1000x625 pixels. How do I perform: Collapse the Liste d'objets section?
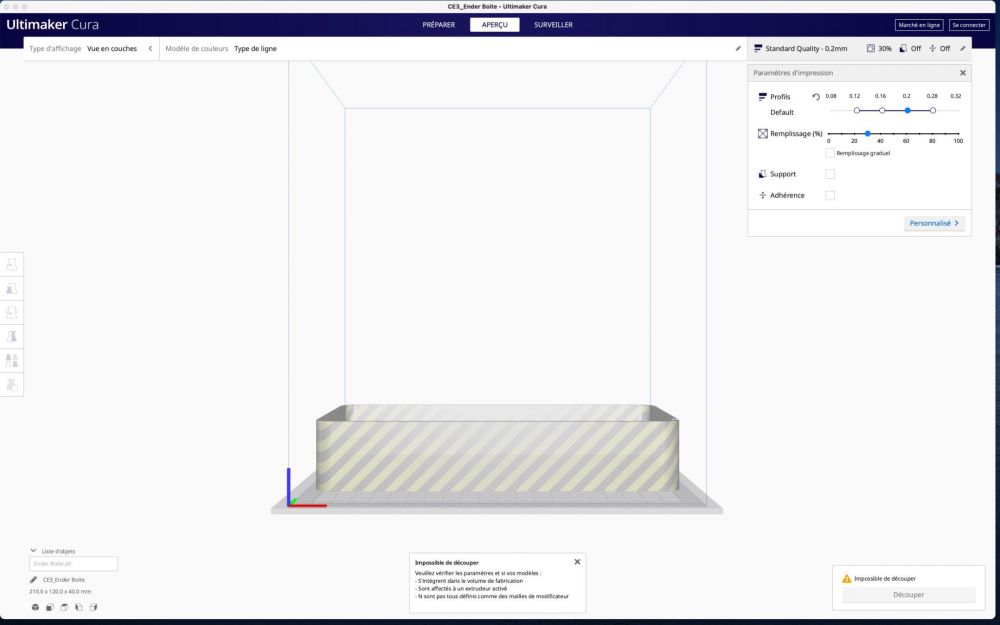[x=33, y=551]
